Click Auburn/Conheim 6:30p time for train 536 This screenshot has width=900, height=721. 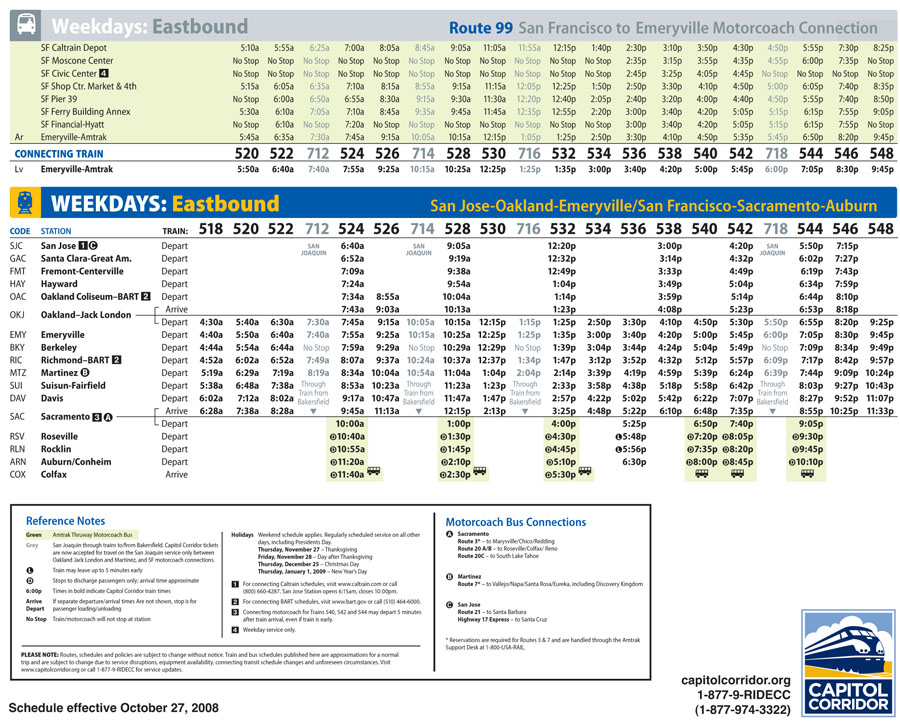pos(634,462)
